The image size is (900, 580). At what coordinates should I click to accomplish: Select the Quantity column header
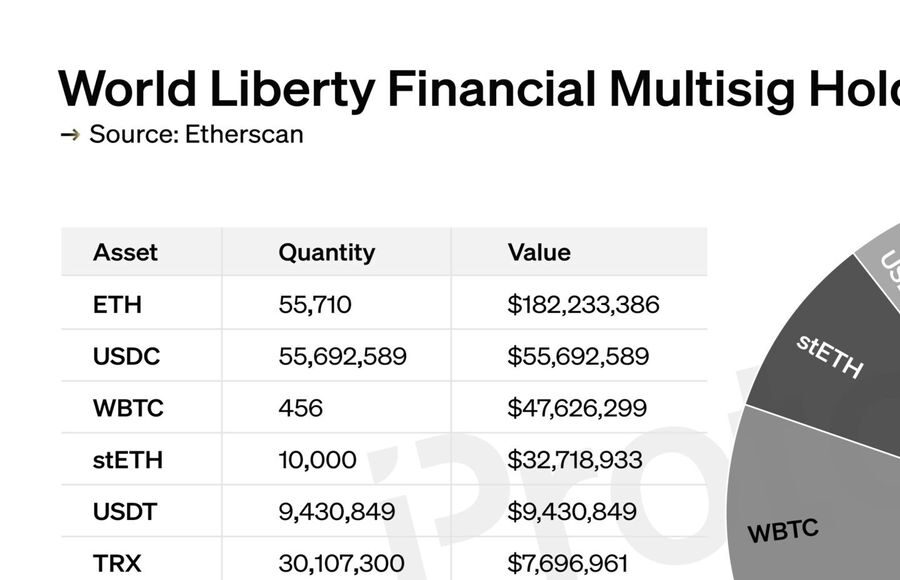327,252
